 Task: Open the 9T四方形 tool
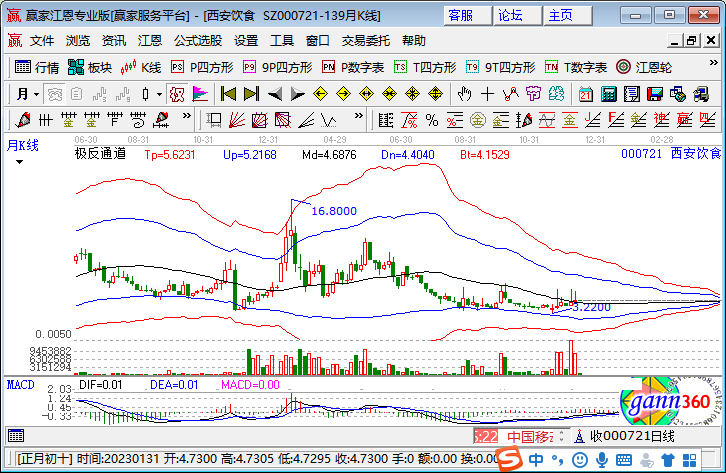(501, 68)
